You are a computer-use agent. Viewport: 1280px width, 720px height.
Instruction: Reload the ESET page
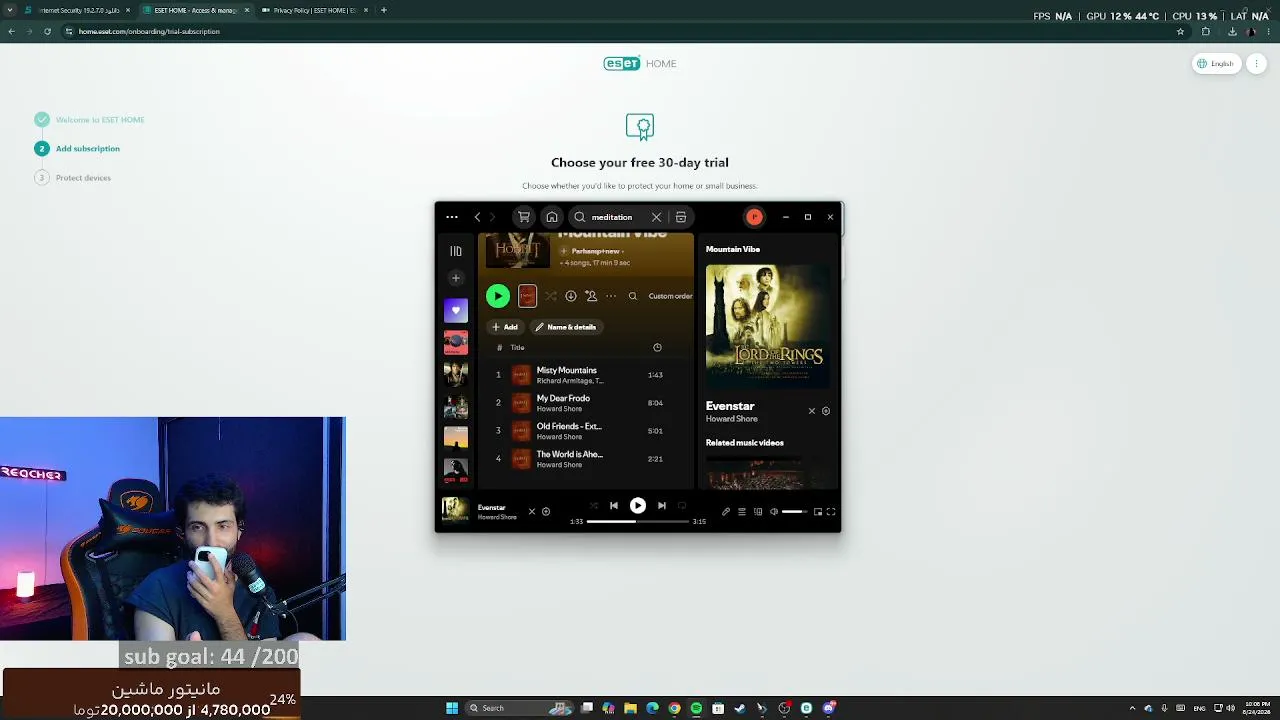tap(47, 31)
